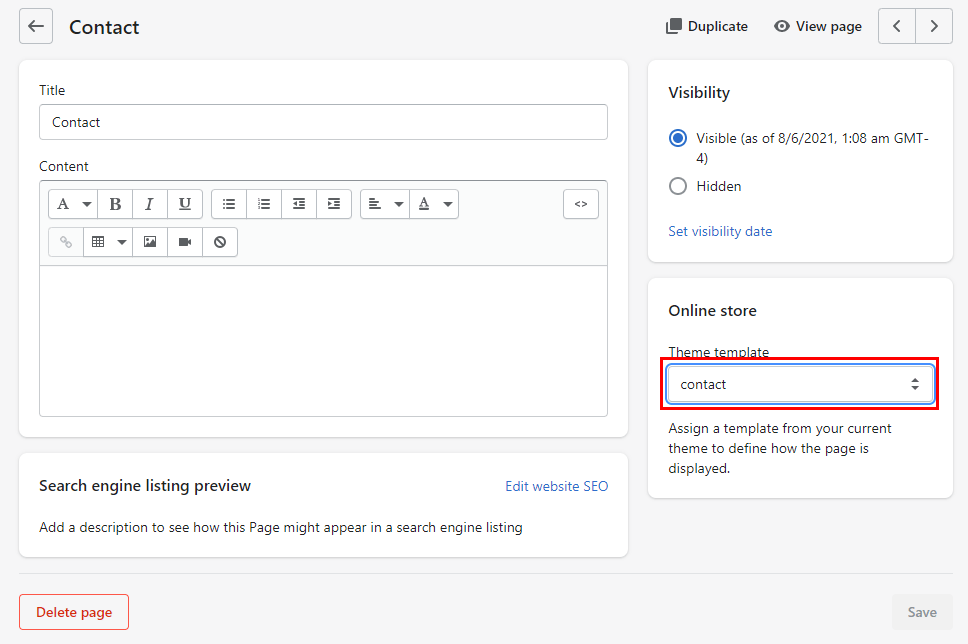The width and height of the screenshot is (968, 644).
Task: Apply underline formatting in content editor
Action: point(185,204)
